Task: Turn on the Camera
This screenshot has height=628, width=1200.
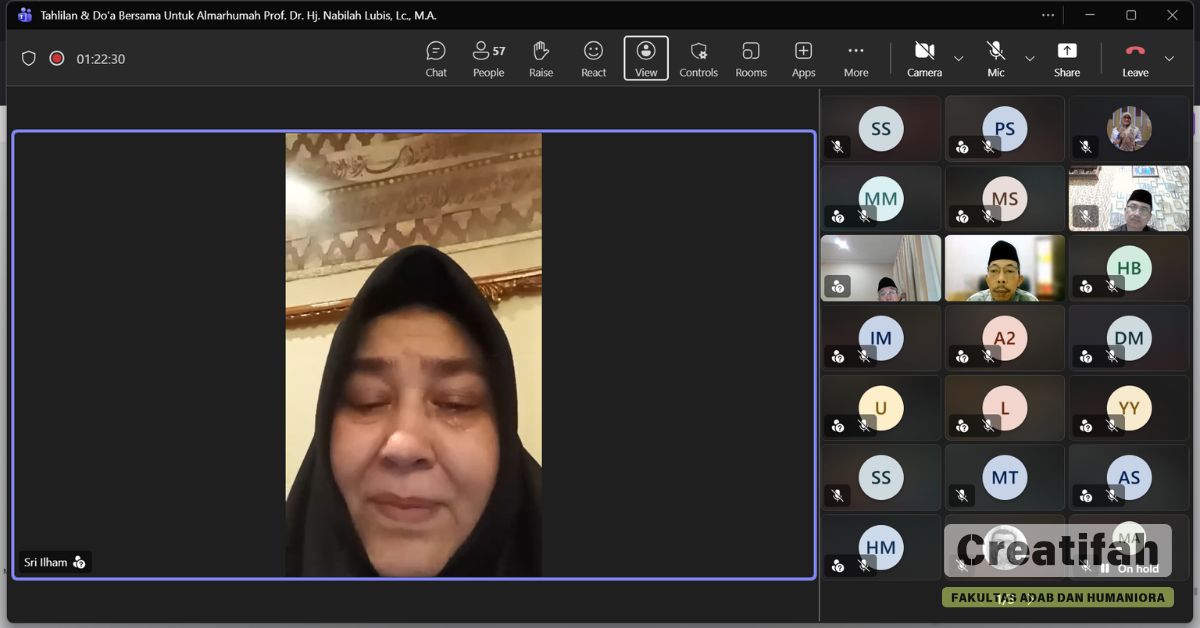Action: pos(924,58)
